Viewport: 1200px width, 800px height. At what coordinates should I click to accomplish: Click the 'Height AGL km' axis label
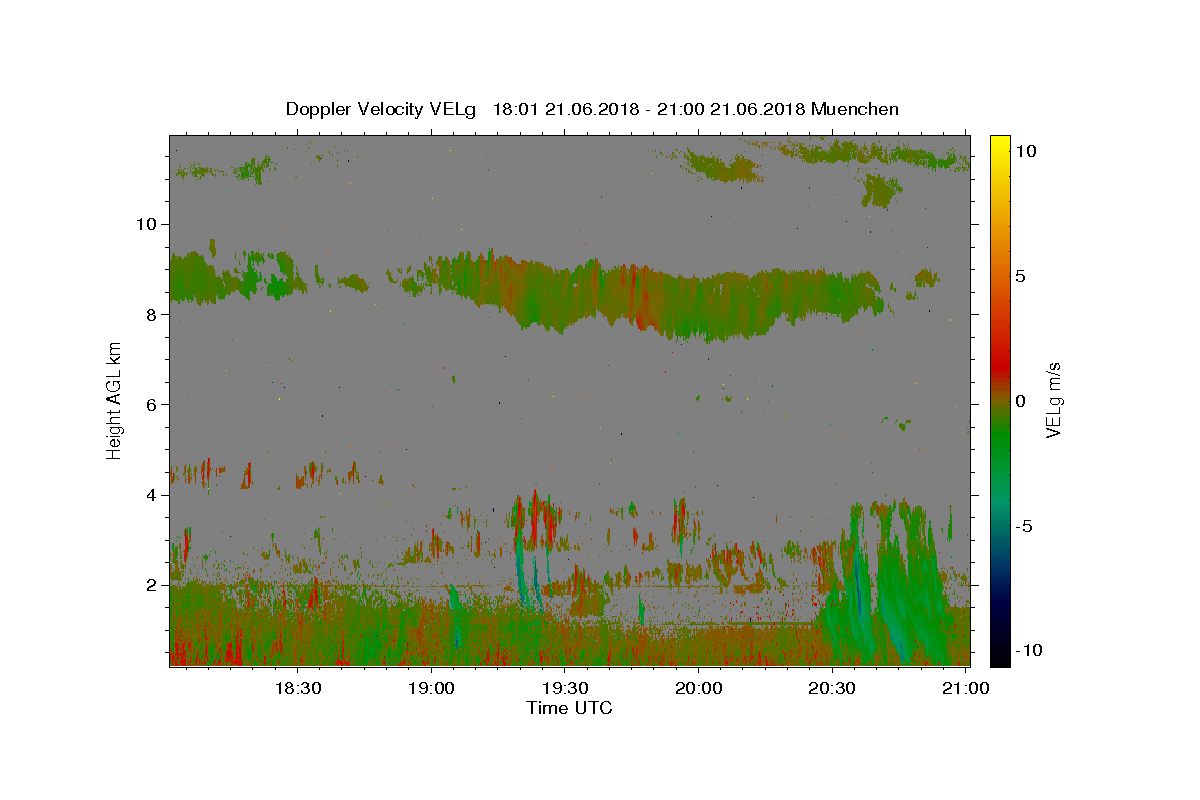114,400
